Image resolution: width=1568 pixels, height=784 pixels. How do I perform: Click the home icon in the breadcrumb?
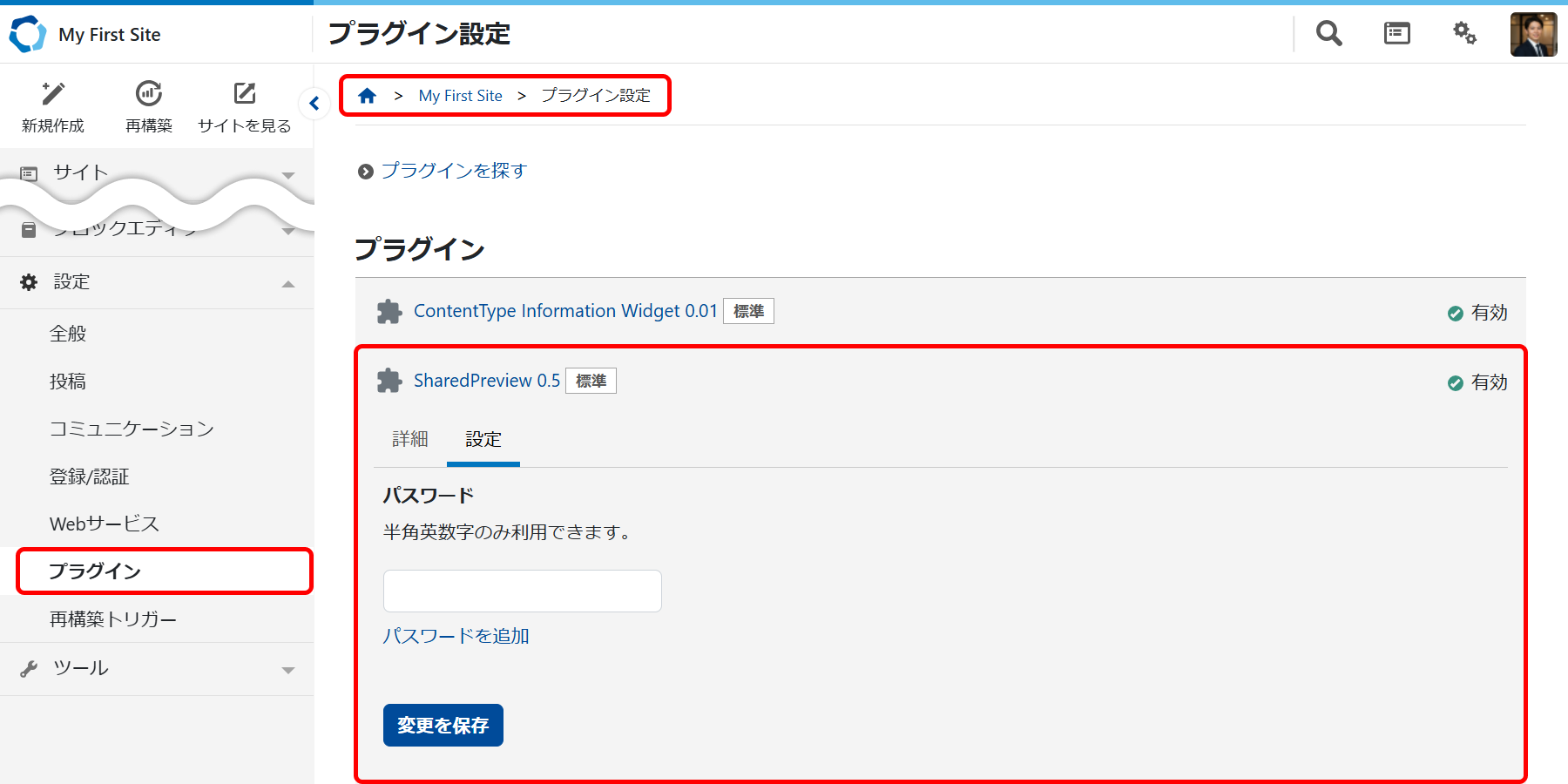[367, 95]
